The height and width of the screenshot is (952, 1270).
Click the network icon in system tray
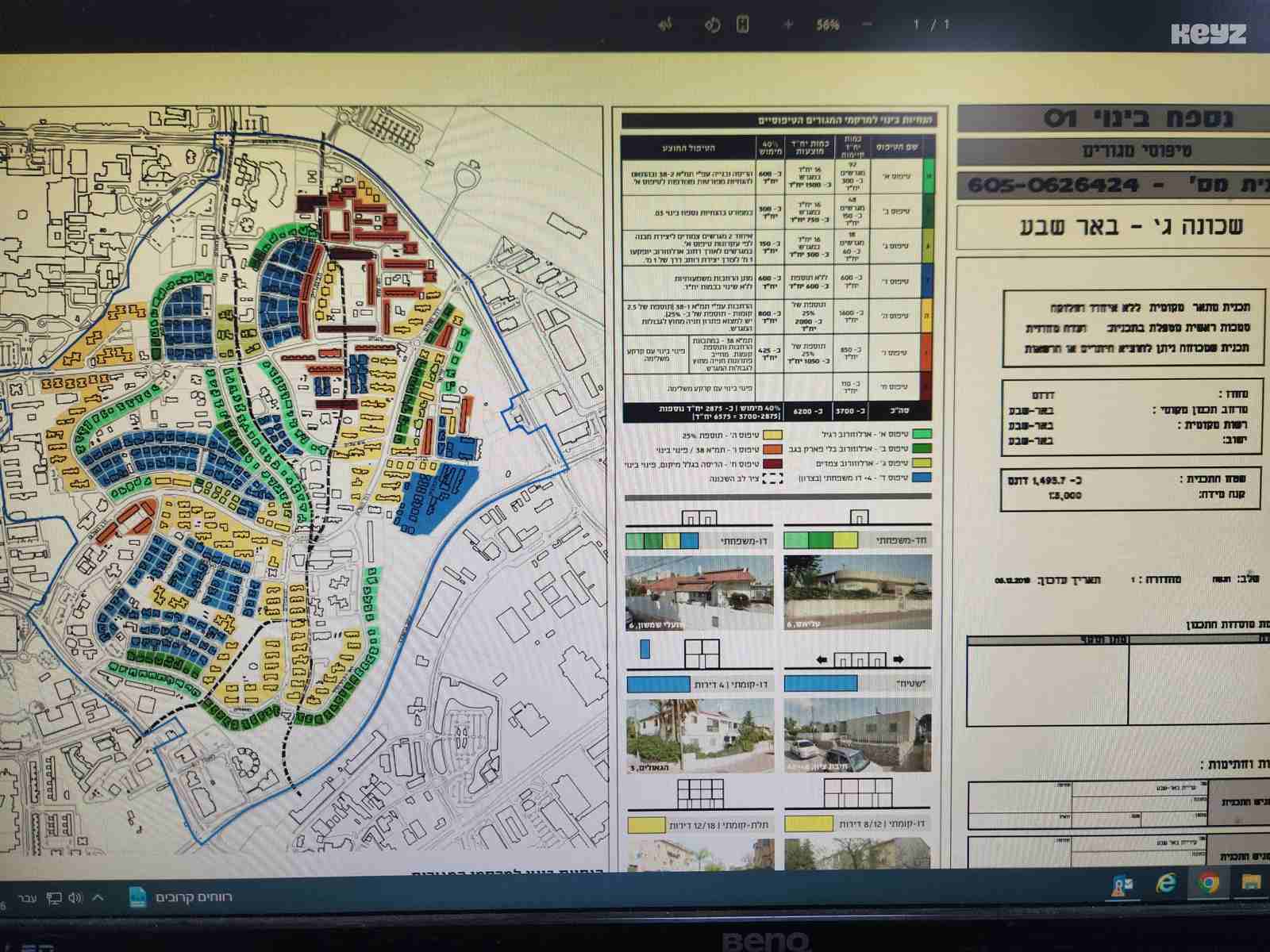pos(53,897)
